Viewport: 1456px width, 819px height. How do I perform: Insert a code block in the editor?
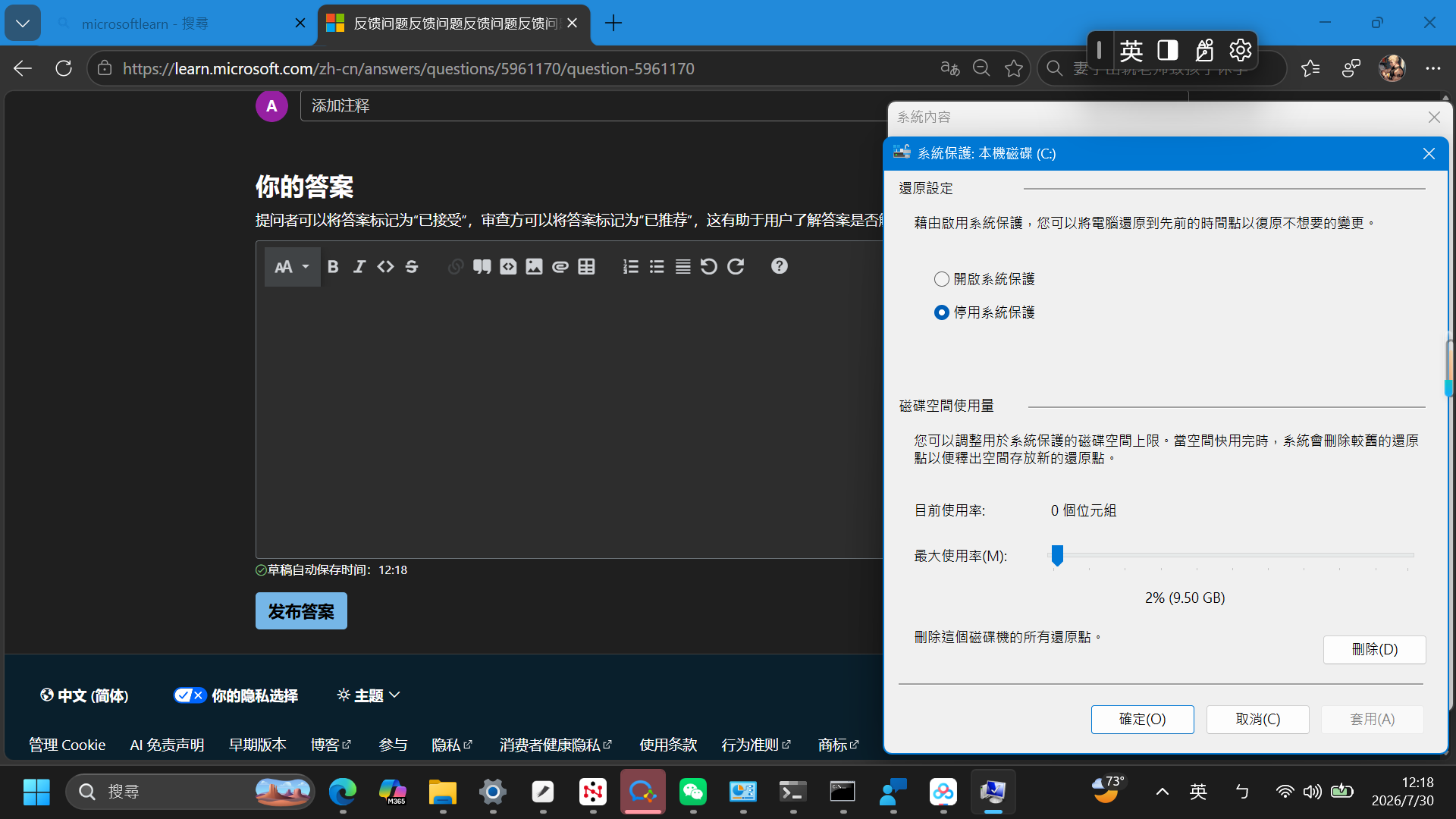[508, 267]
